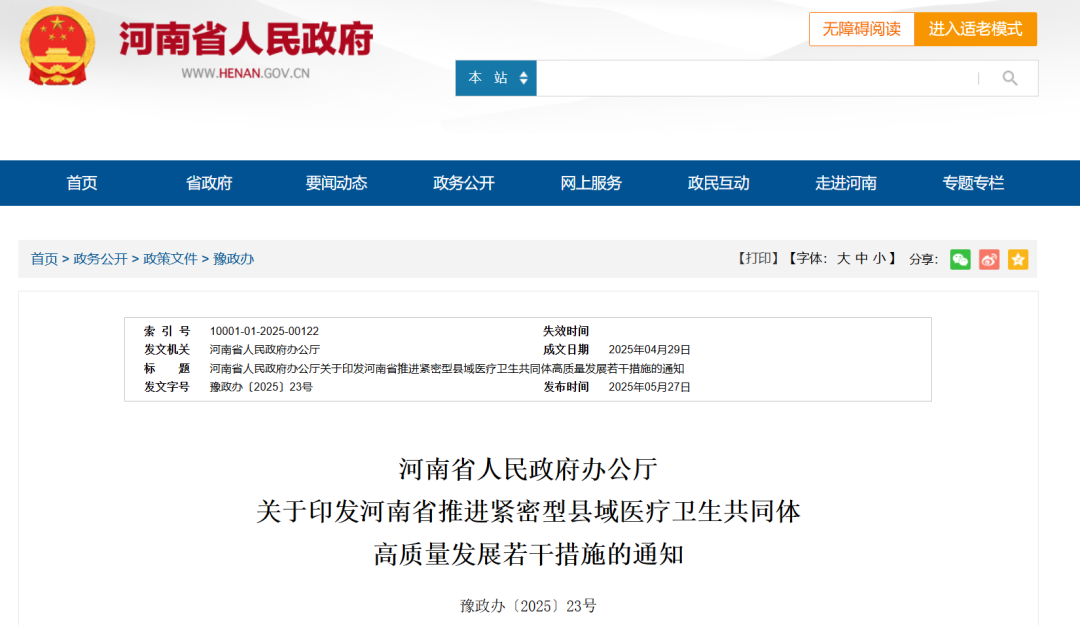Click the 无障碍阅读 button
The width and height of the screenshot is (1080, 625).
click(862, 29)
